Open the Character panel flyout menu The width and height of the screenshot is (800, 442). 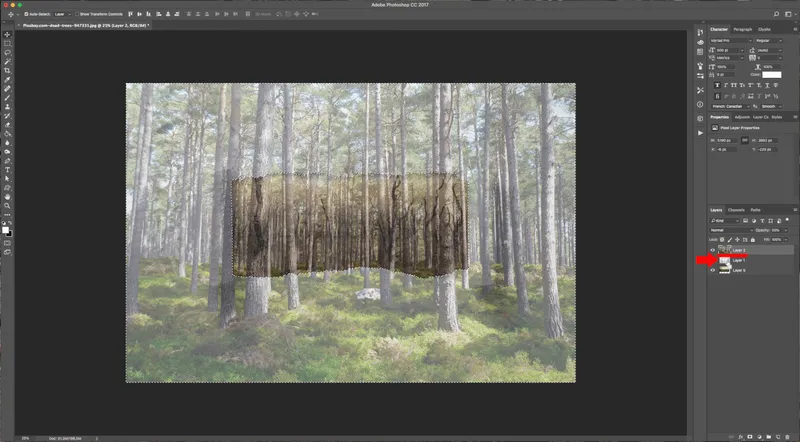click(794, 29)
